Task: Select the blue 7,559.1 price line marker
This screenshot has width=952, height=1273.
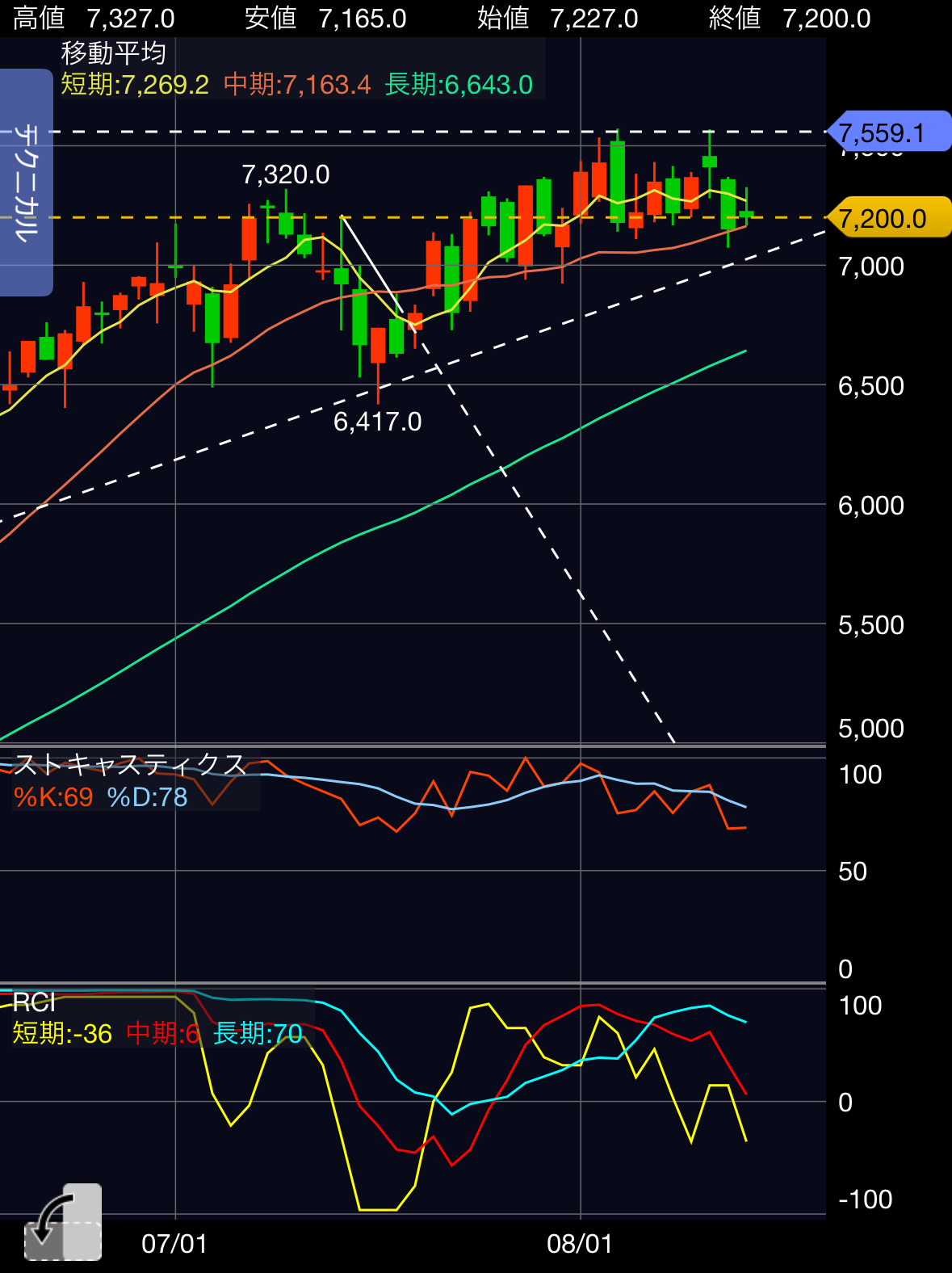Action: coord(888,132)
